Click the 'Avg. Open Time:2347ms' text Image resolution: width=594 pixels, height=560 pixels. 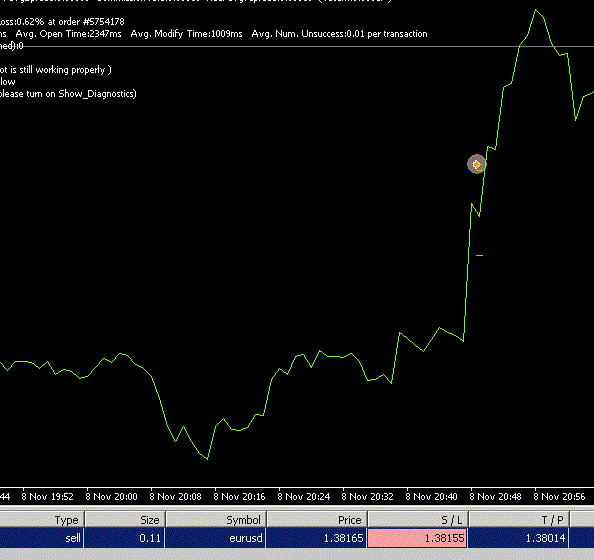(69, 34)
